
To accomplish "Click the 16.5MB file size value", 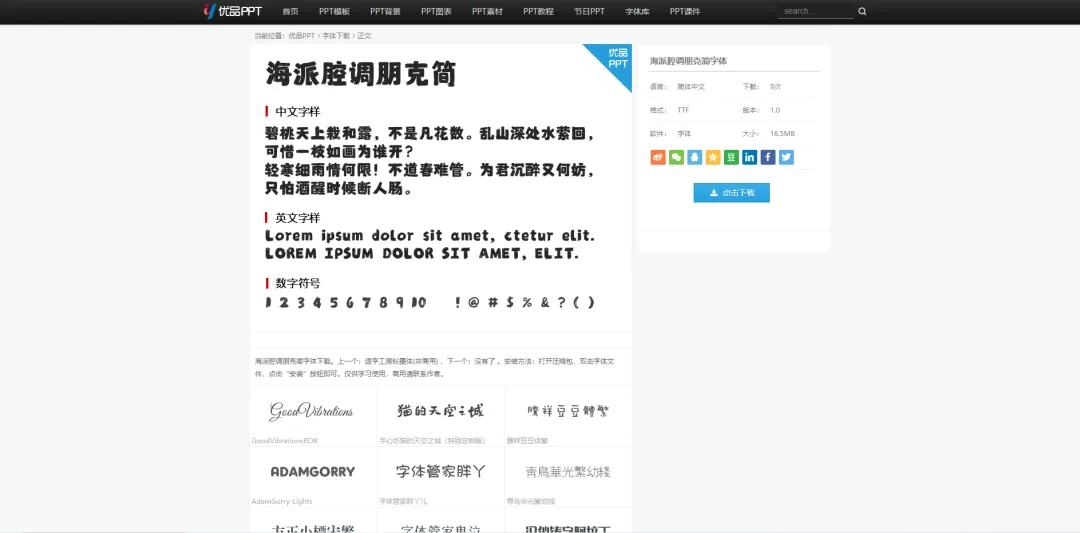I will point(782,134).
